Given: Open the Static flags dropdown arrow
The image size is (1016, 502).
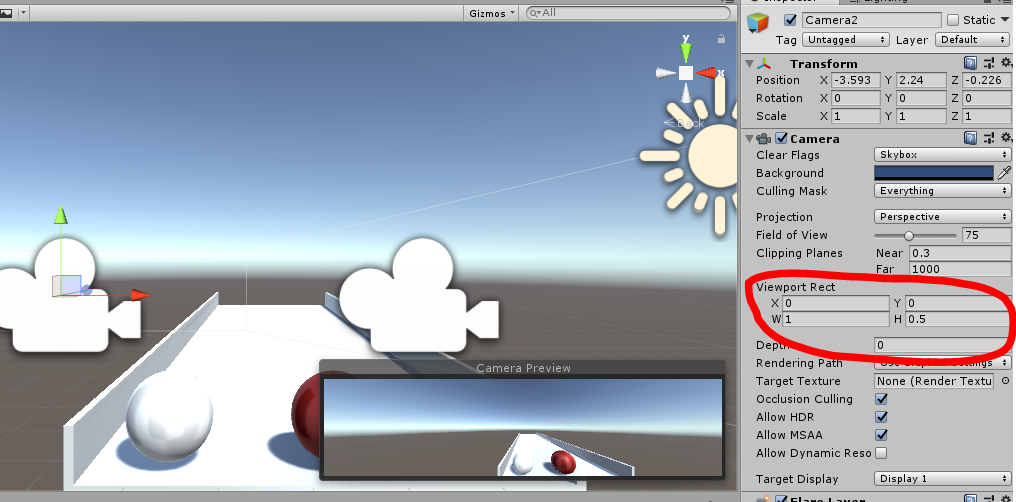Looking at the screenshot, I should coord(1005,20).
